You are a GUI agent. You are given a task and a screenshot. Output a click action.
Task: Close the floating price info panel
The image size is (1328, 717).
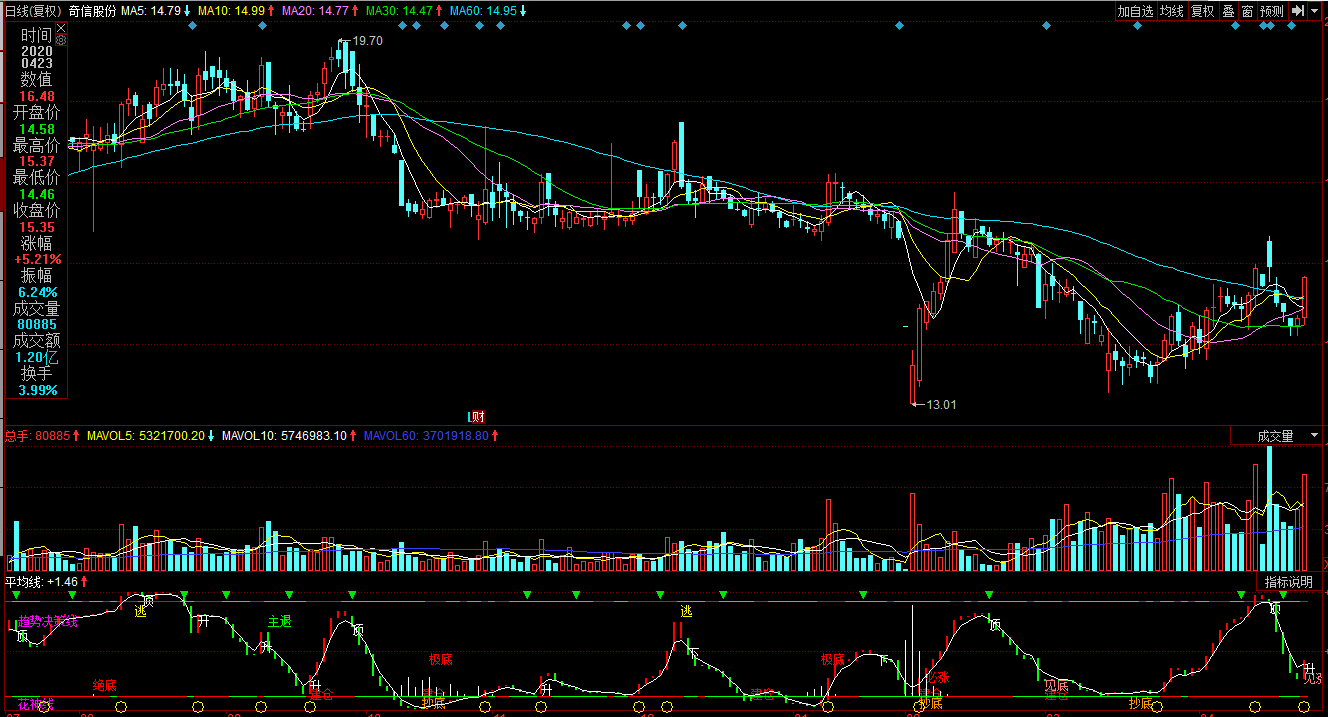point(60,28)
